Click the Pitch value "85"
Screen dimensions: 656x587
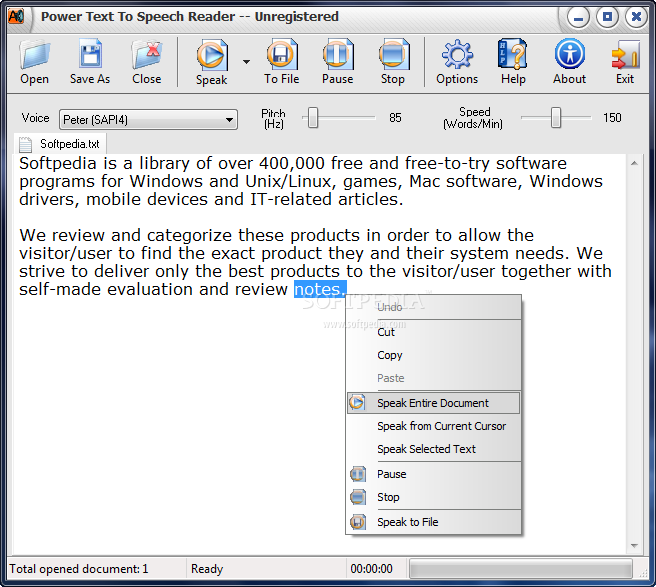click(395, 118)
